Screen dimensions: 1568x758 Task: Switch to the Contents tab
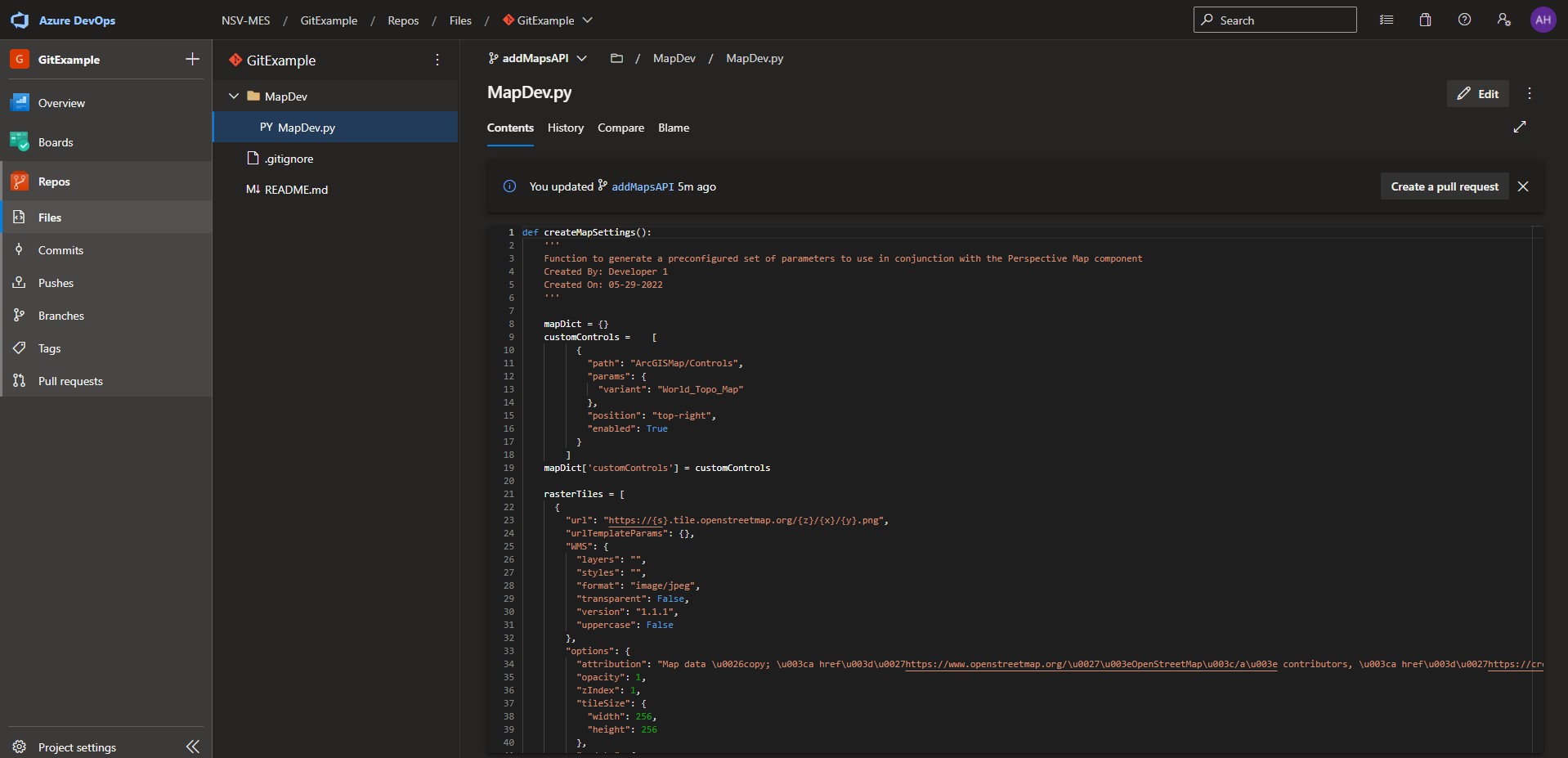click(x=510, y=128)
